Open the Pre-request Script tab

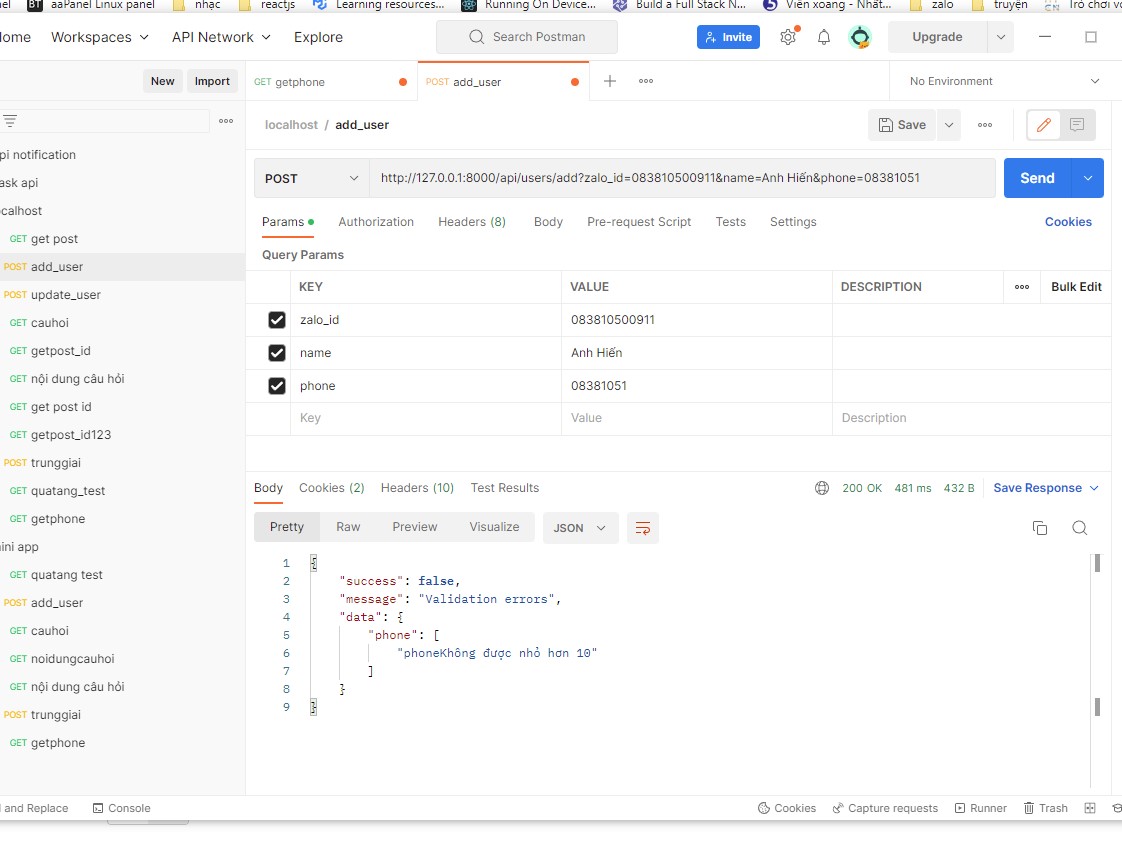[639, 222]
